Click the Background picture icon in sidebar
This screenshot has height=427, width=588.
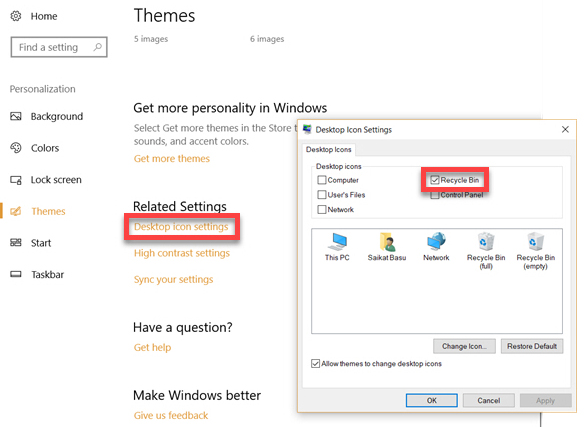[x=16, y=116]
